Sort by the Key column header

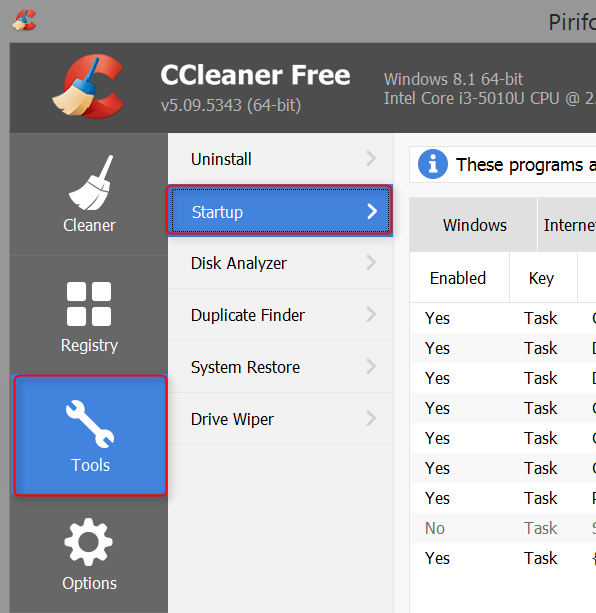[x=543, y=278]
